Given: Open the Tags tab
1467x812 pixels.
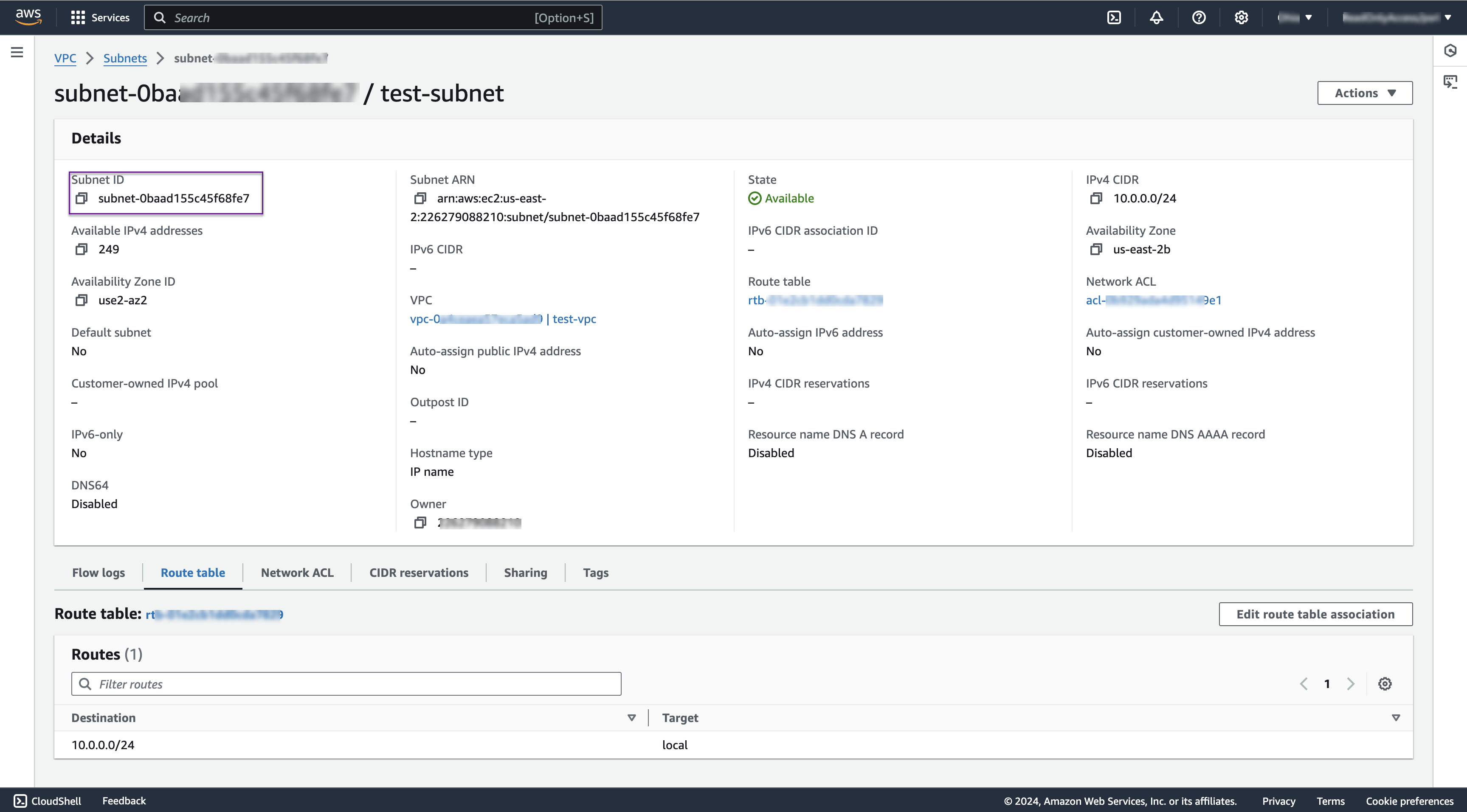Looking at the screenshot, I should point(596,572).
